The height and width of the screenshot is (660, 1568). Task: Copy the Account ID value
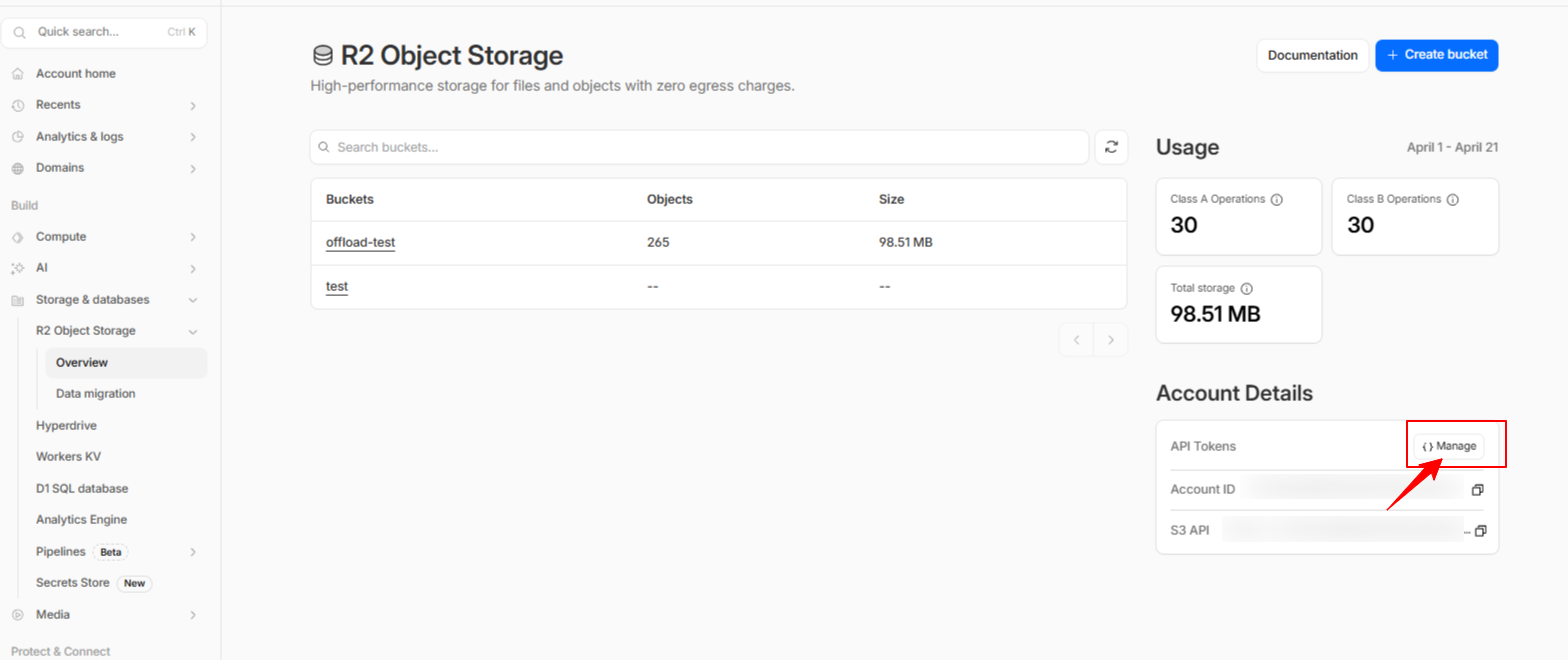[1477, 490]
